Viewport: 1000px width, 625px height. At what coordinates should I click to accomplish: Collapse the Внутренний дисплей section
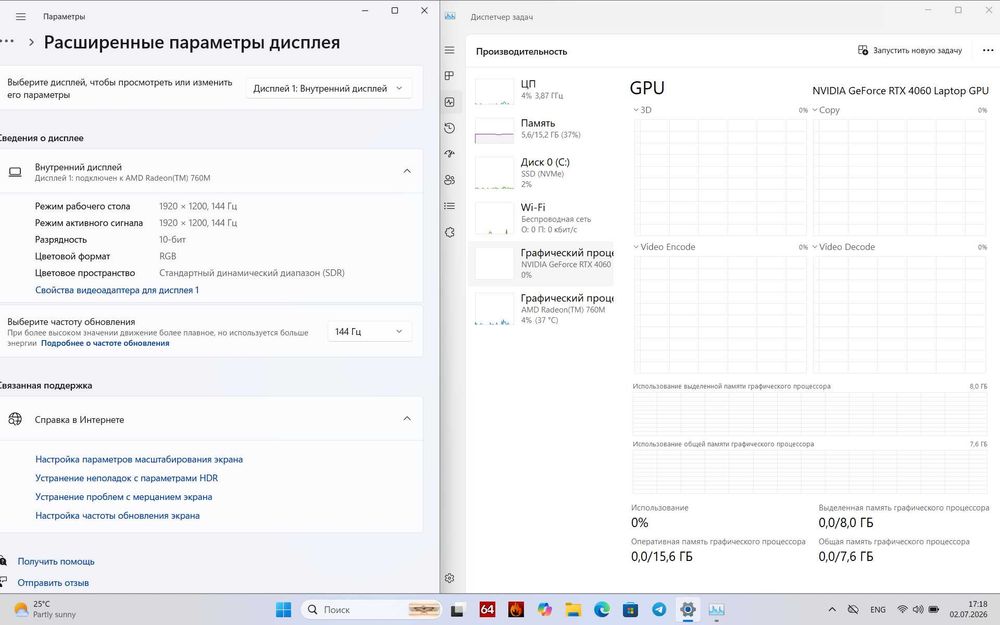pos(407,171)
